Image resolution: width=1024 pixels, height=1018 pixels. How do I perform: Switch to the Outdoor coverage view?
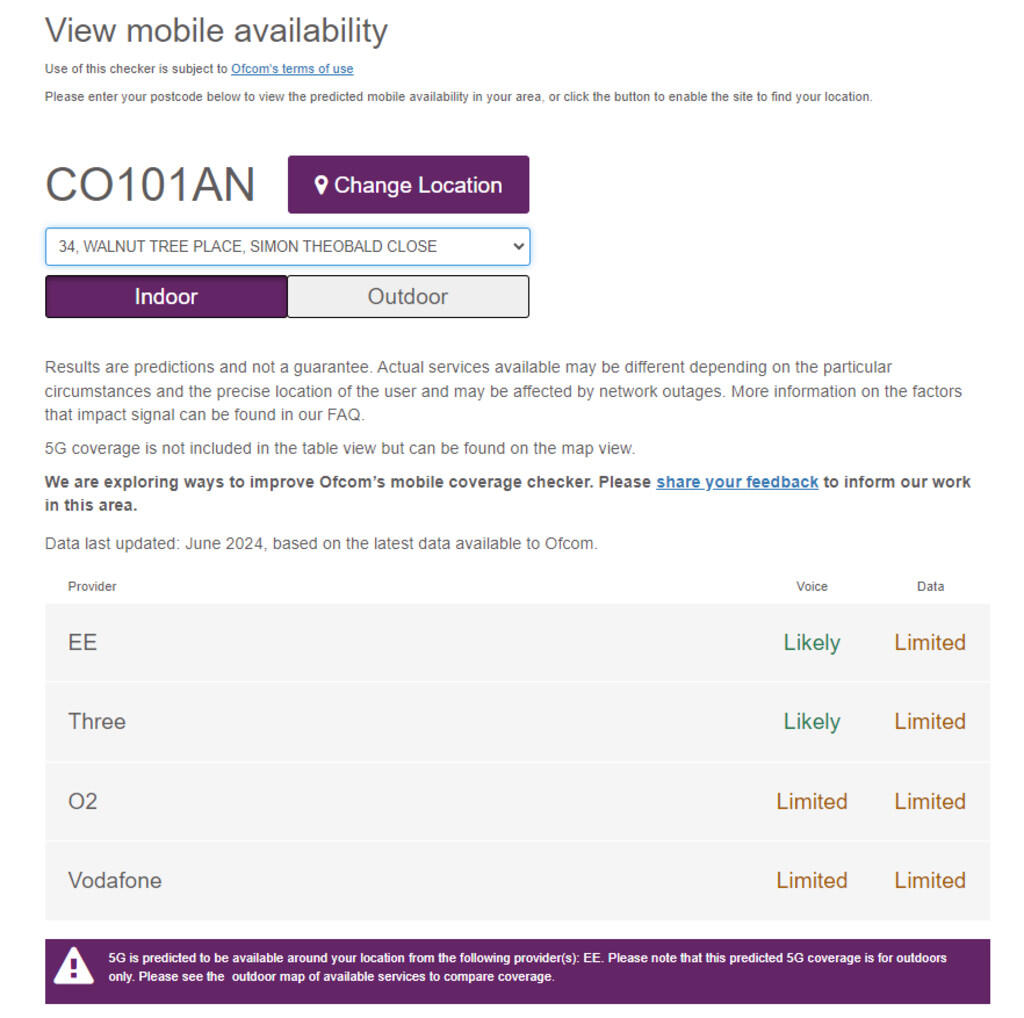click(x=408, y=296)
